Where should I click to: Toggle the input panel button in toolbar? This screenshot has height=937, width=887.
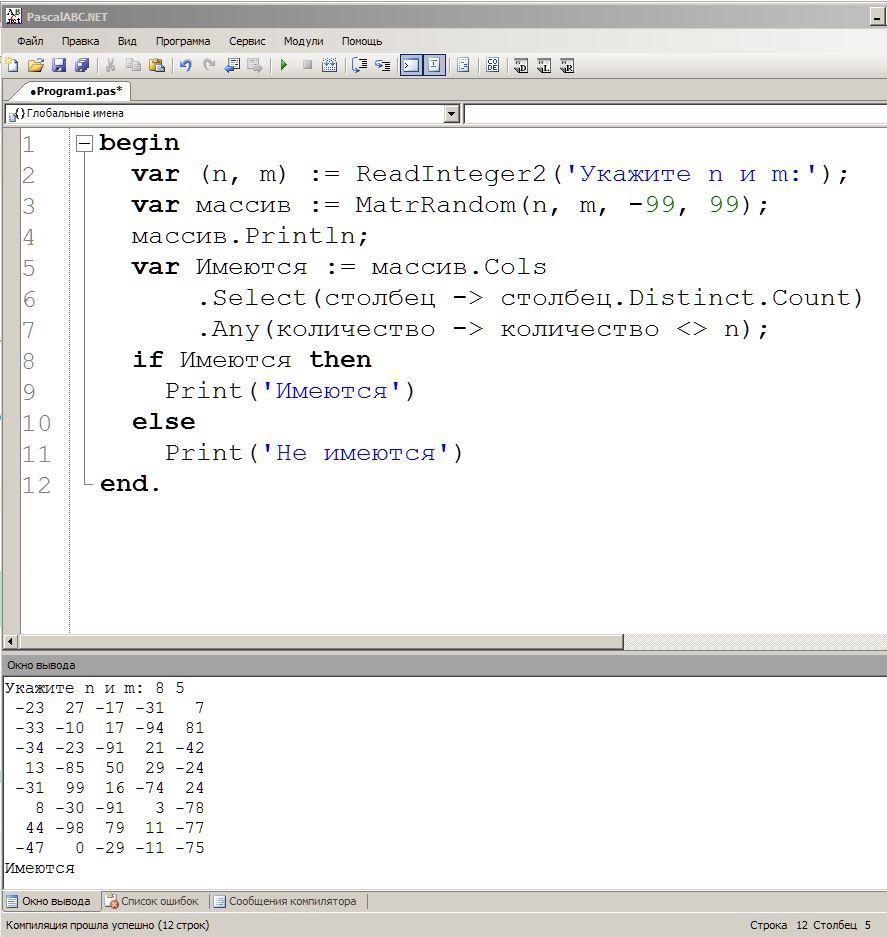click(434, 66)
